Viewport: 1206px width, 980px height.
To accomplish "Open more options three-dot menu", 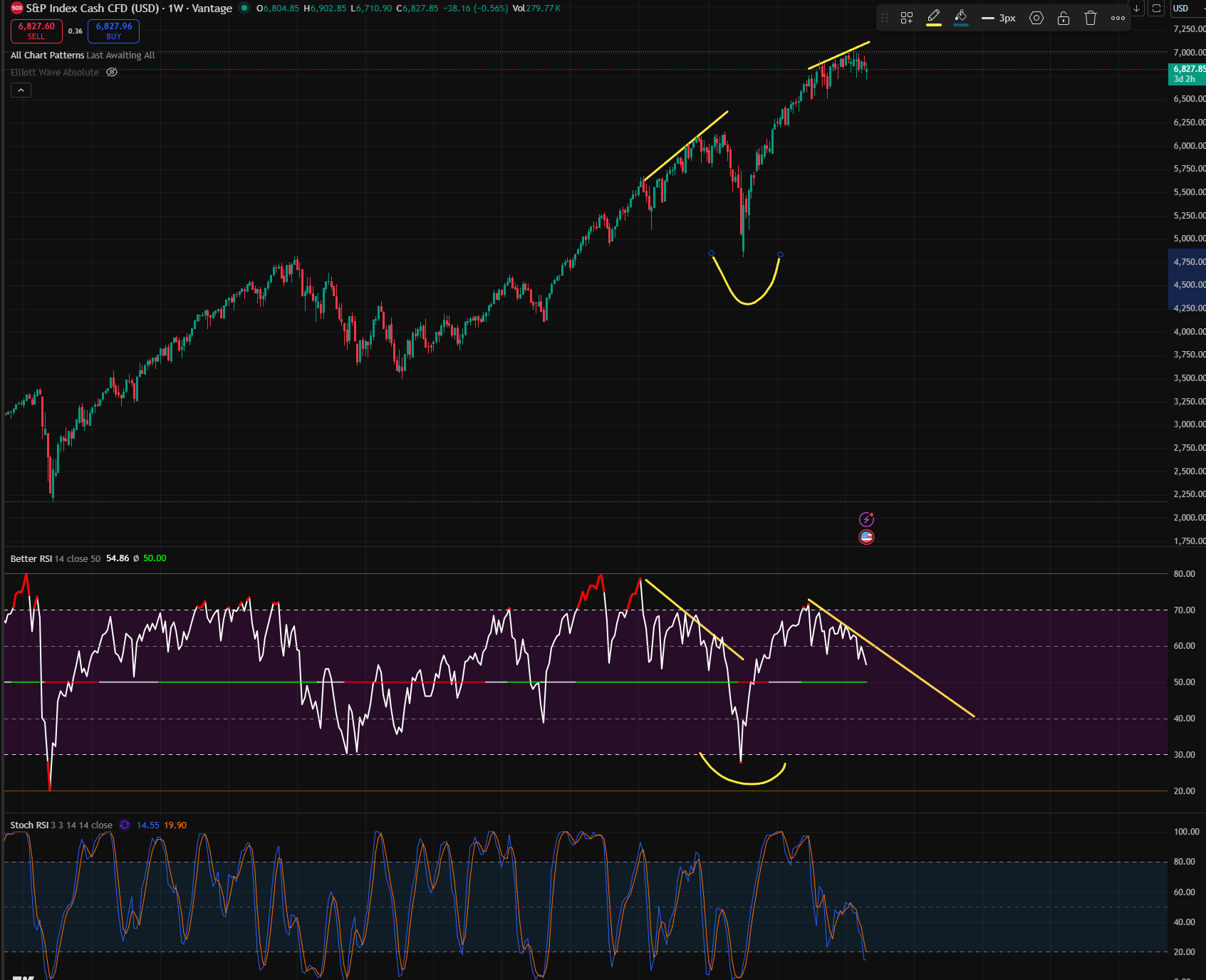I will [1118, 19].
